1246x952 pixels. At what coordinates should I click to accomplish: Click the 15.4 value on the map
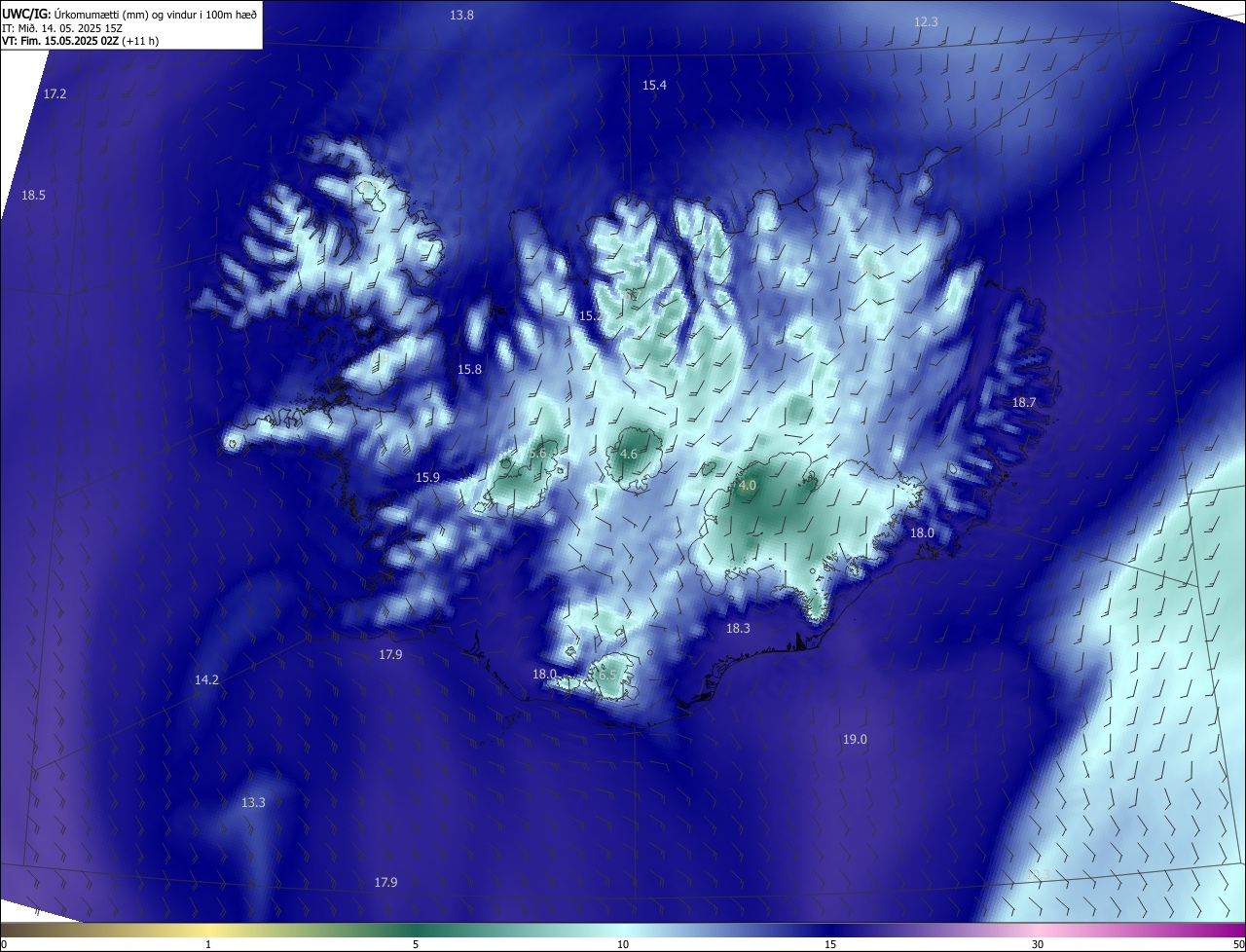[x=654, y=86]
